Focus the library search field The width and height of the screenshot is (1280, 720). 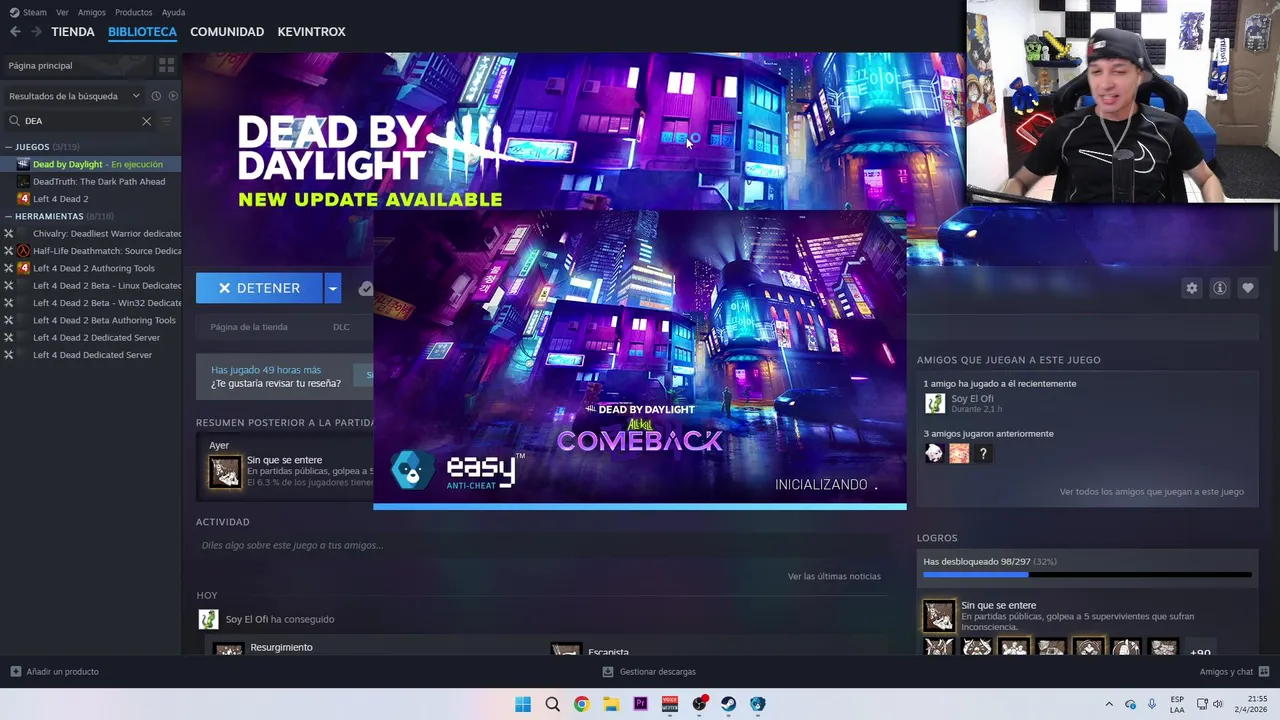click(78, 121)
